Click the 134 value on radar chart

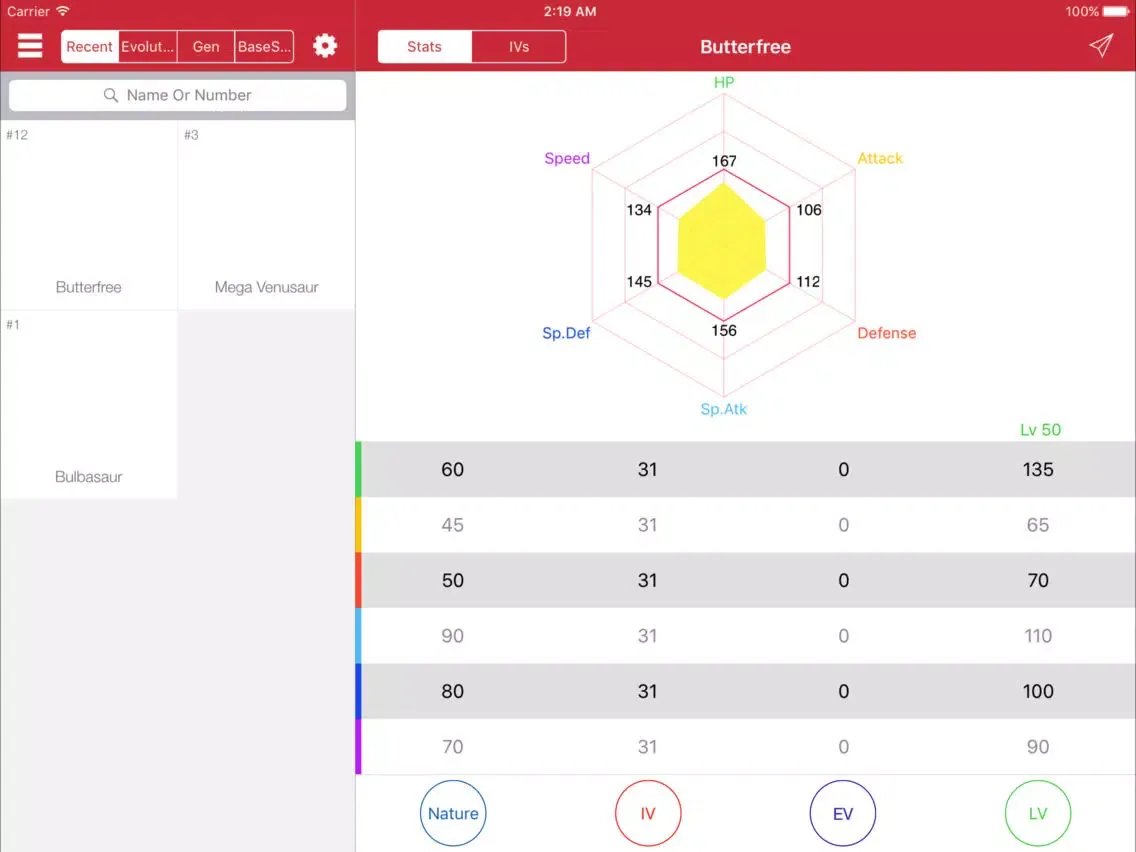click(x=639, y=210)
